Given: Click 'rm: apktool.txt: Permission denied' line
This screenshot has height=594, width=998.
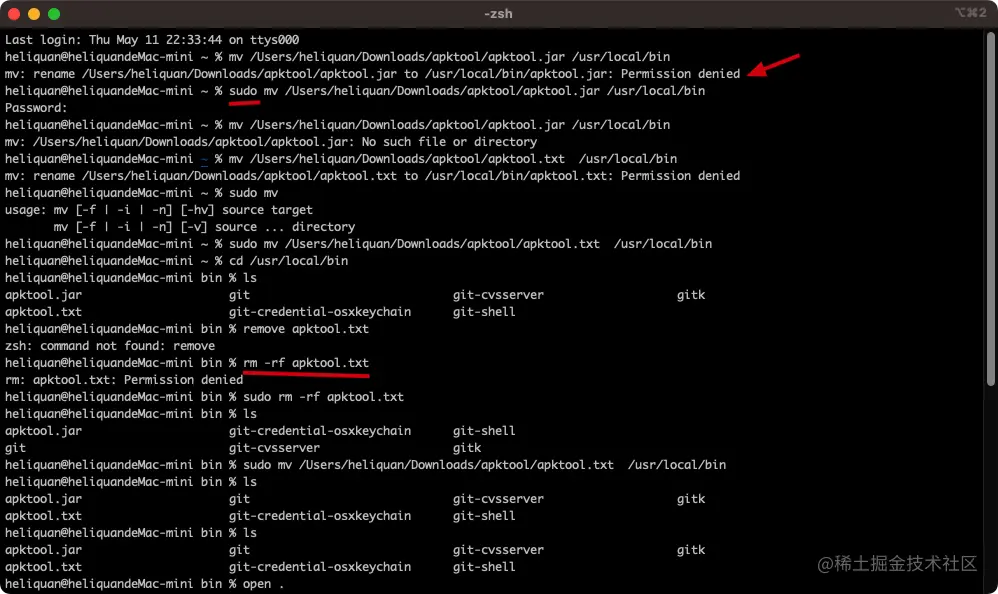Looking at the screenshot, I should [124, 380].
